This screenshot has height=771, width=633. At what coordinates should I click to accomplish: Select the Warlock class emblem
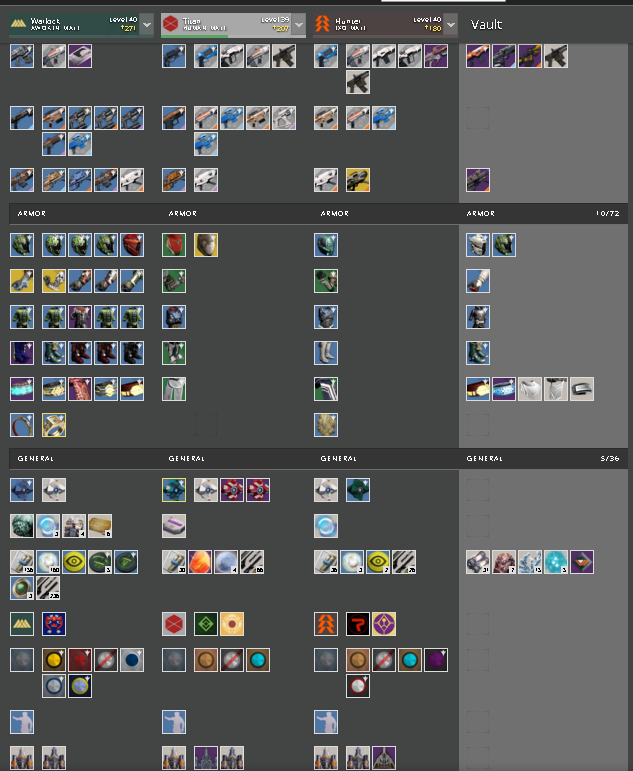point(22,624)
